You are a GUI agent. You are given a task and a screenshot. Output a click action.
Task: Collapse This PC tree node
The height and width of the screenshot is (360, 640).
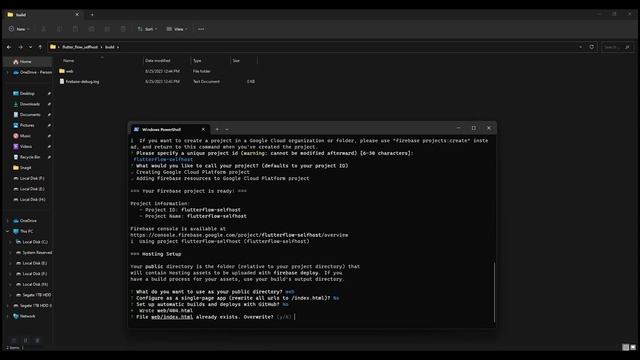click(x=7, y=231)
